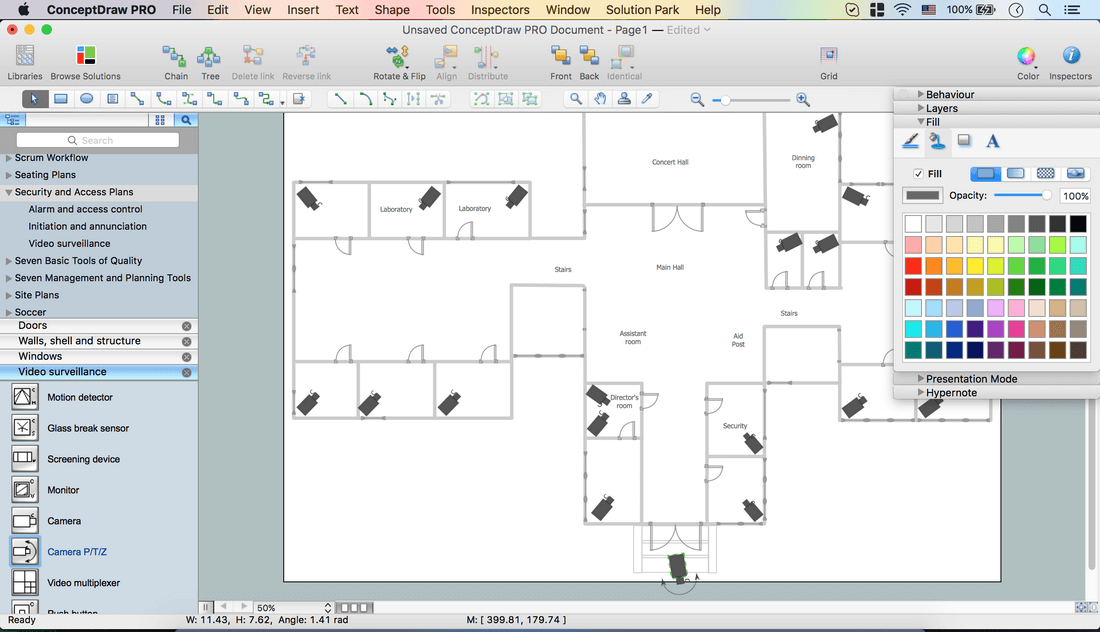Switch to the shadow tab in Fill panel
This screenshot has width=1100, height=632.
point(964,141)
